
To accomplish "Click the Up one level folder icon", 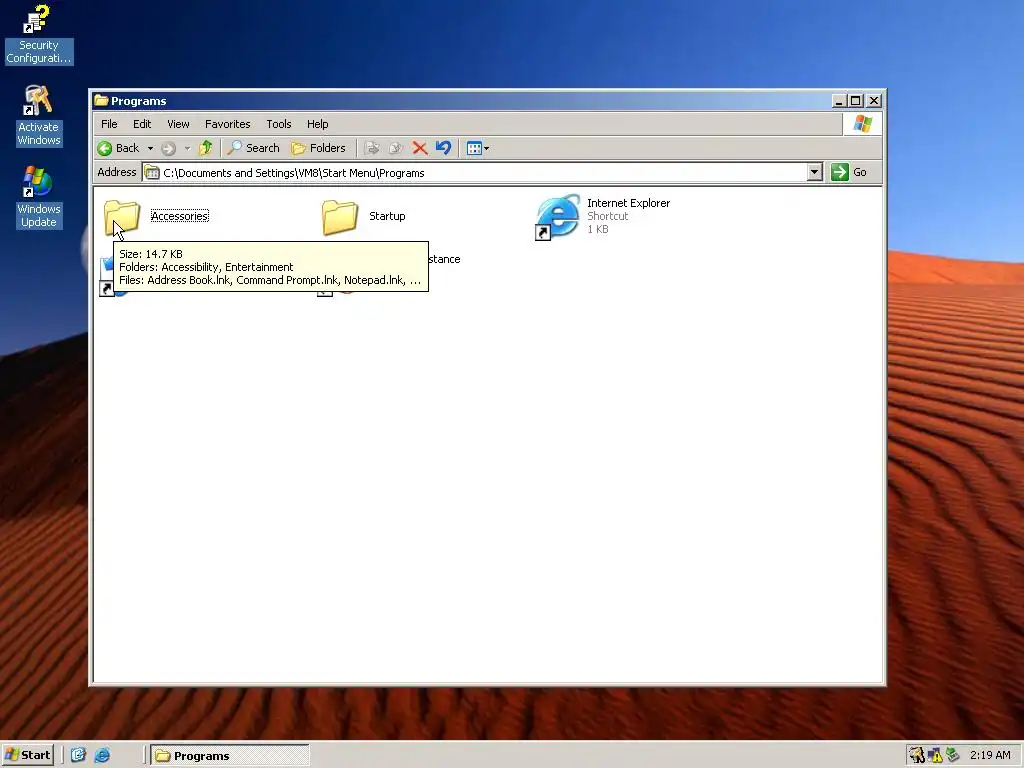I will (206, 148).
